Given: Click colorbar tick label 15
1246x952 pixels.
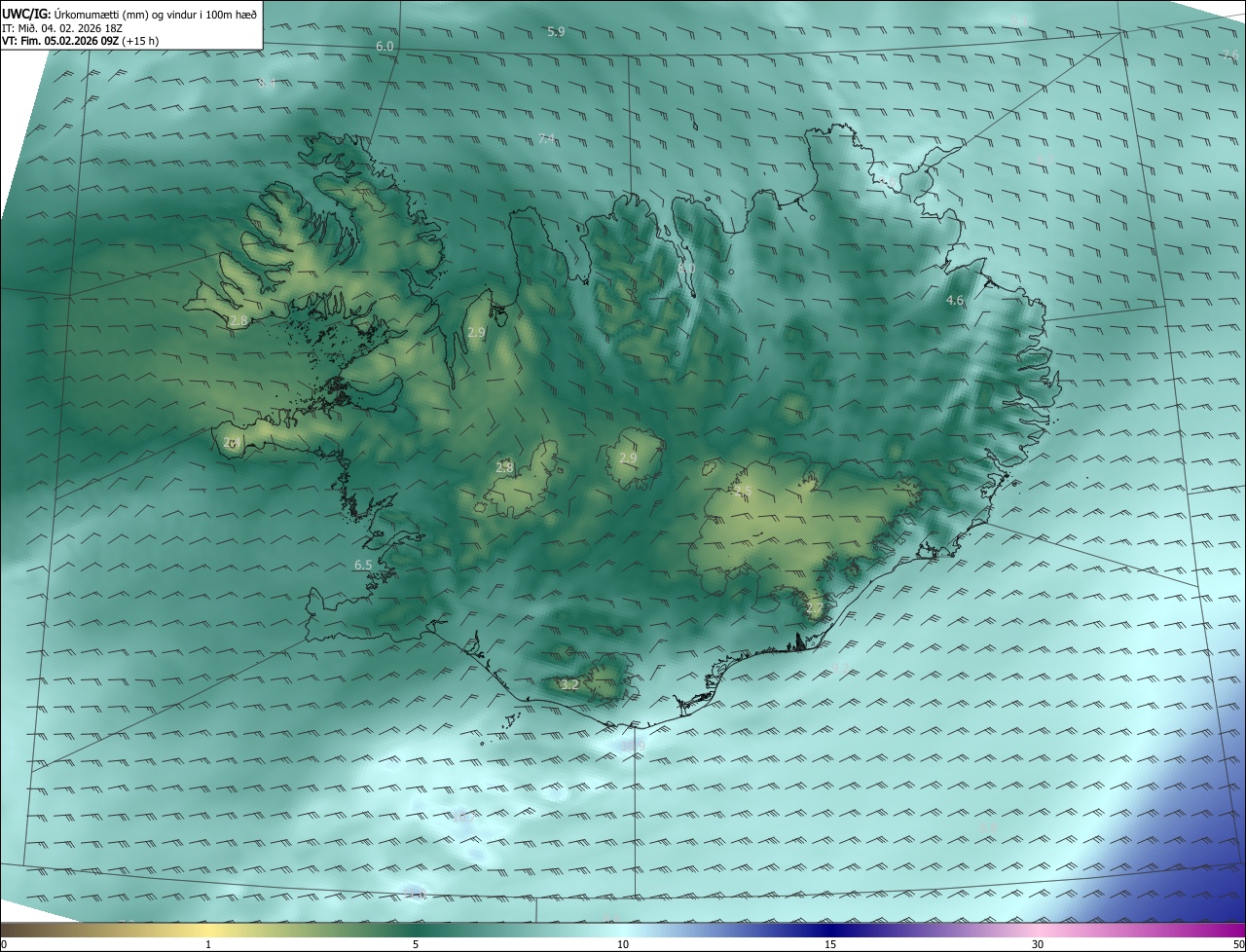Looking at the screenshot, I should pos(830,944).
